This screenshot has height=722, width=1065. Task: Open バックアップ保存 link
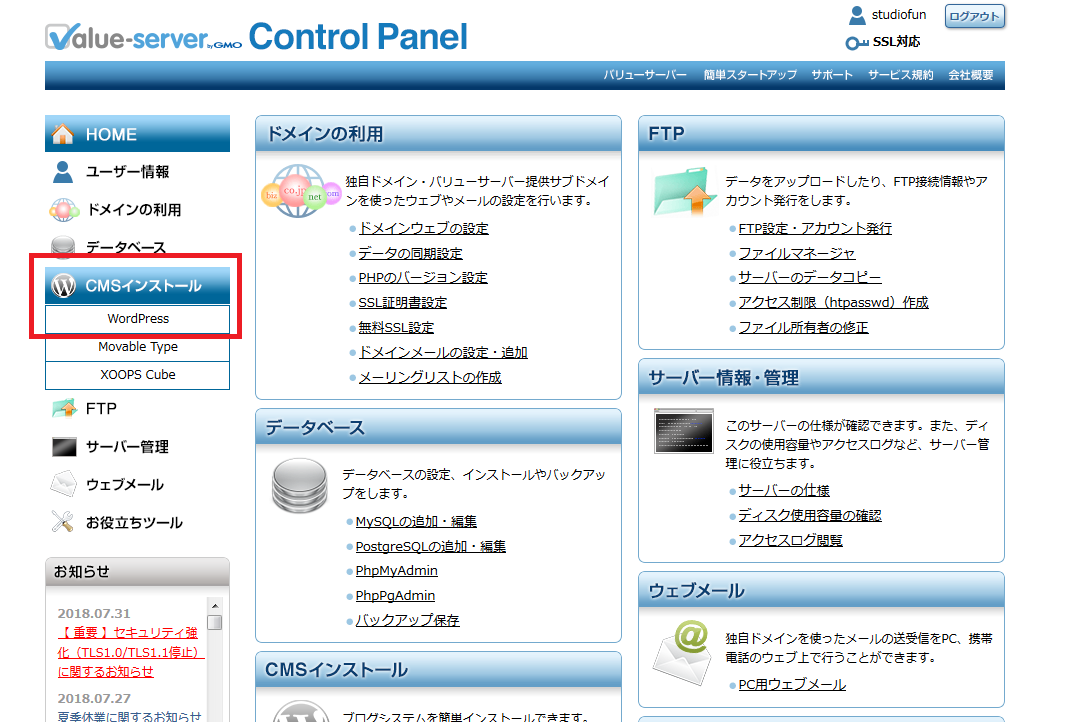pyautogui.click(x=408, y=620)
